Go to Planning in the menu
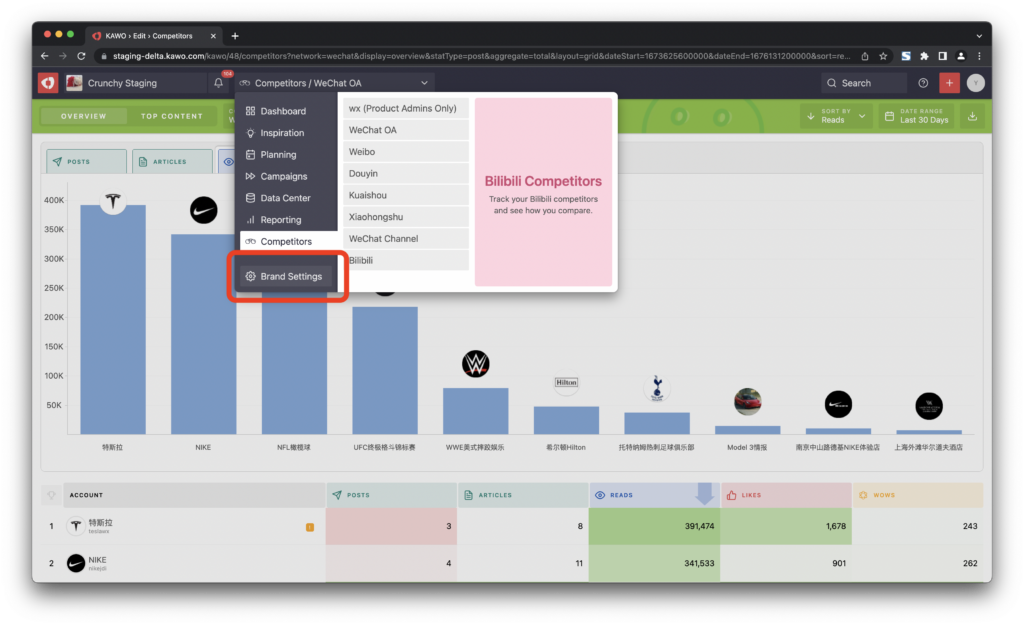This screenshot has height=625, width=1024. pos(288,155)
